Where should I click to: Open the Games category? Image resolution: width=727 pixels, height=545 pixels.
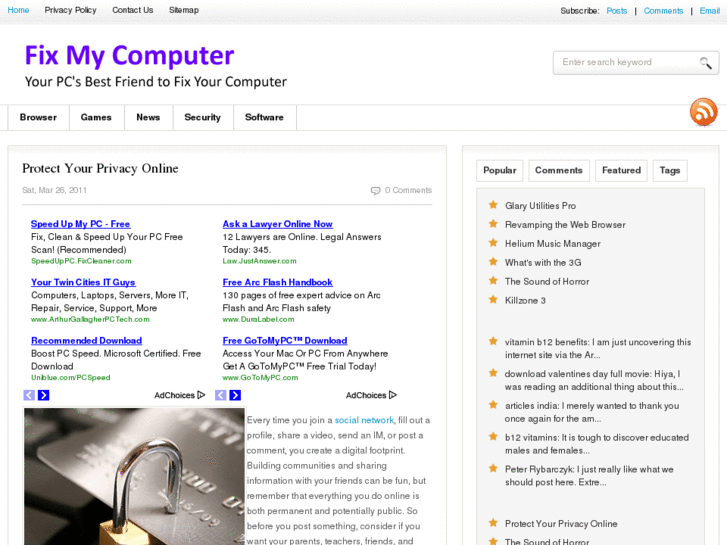[96, 117]
